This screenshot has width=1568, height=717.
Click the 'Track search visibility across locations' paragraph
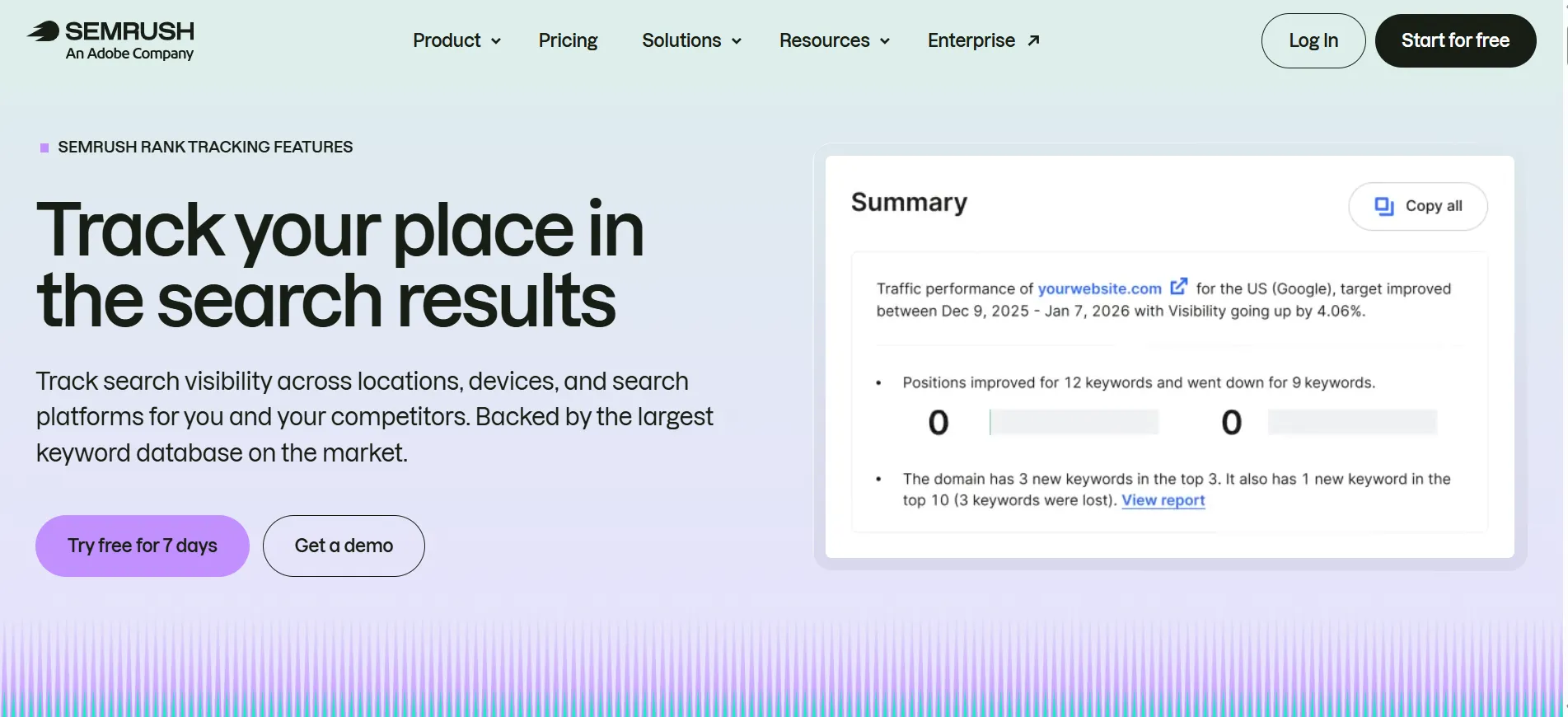coord(375,417)
